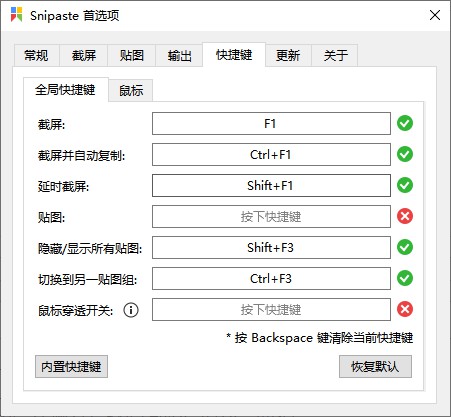Go to the 贴图 tab

coord(132,55)
